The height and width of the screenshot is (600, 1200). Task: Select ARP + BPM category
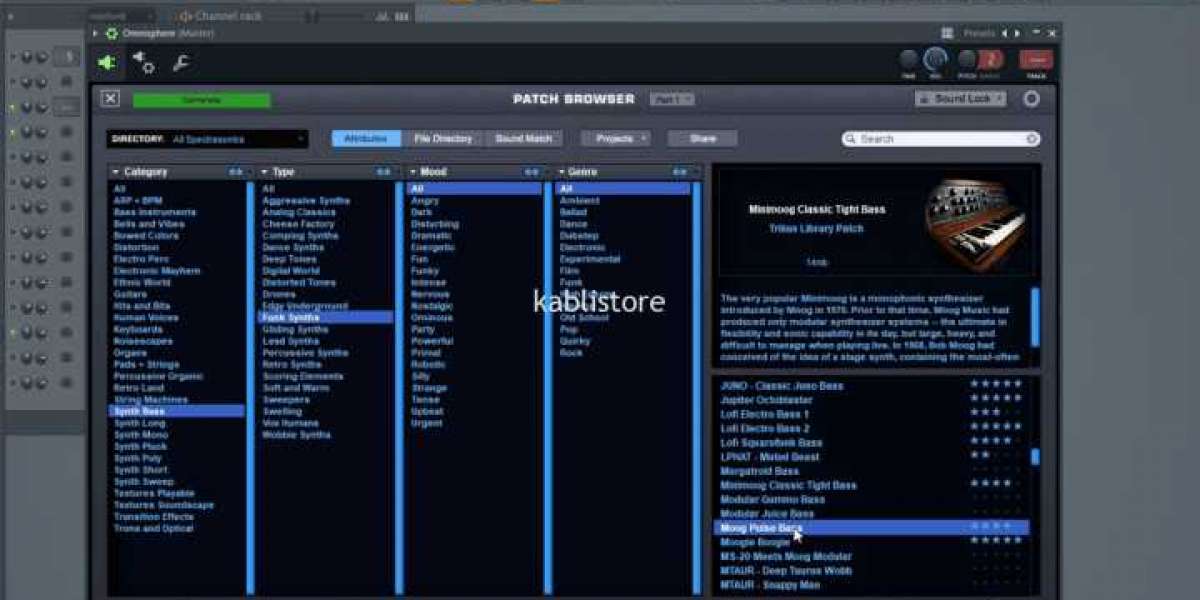coord(138,200)
